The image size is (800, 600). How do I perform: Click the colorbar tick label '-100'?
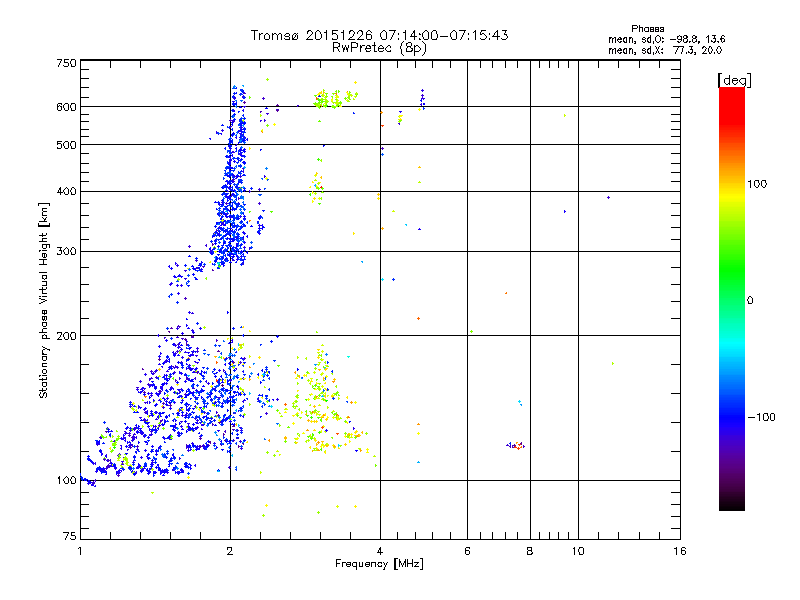[762, 417]
